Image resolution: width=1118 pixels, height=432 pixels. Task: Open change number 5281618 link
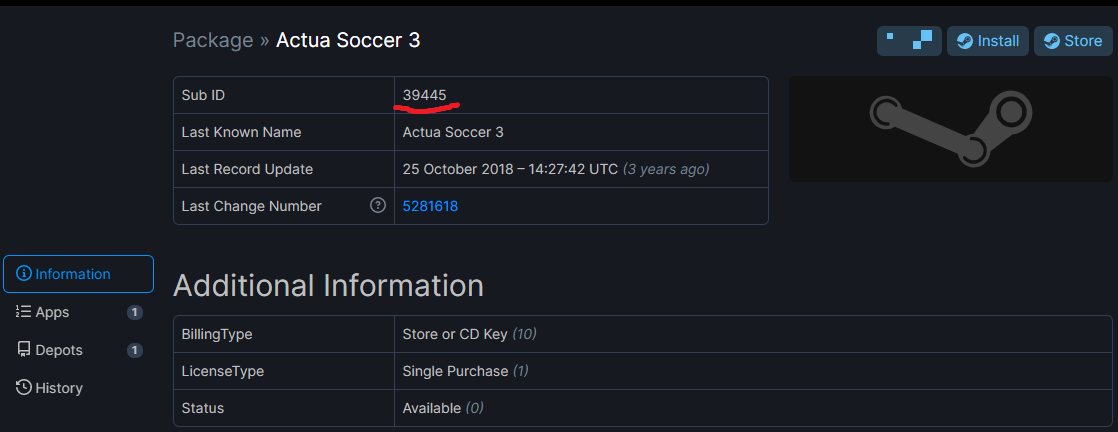[x=430, y=206]
